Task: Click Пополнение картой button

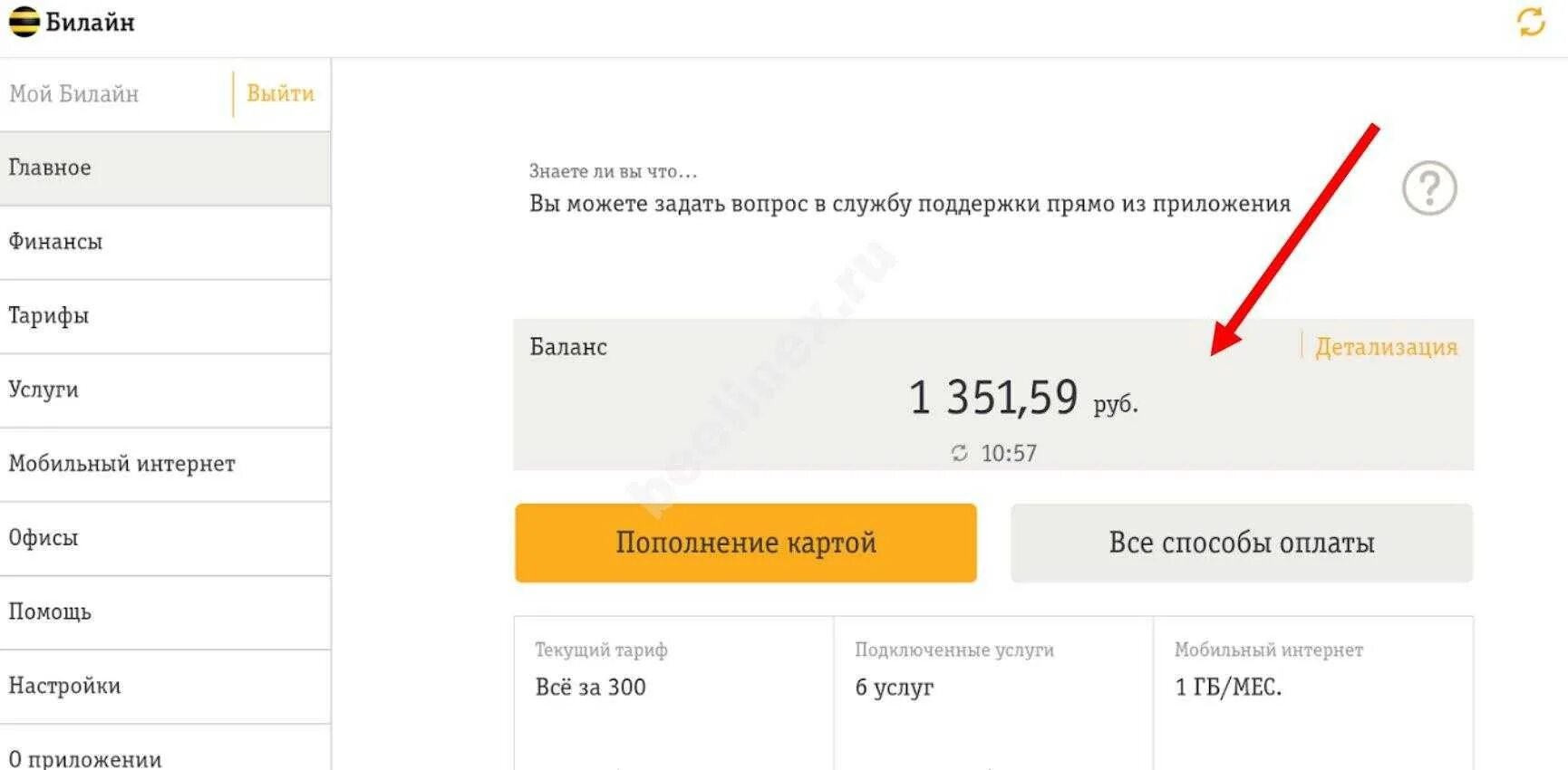Action: pos(746,543)
